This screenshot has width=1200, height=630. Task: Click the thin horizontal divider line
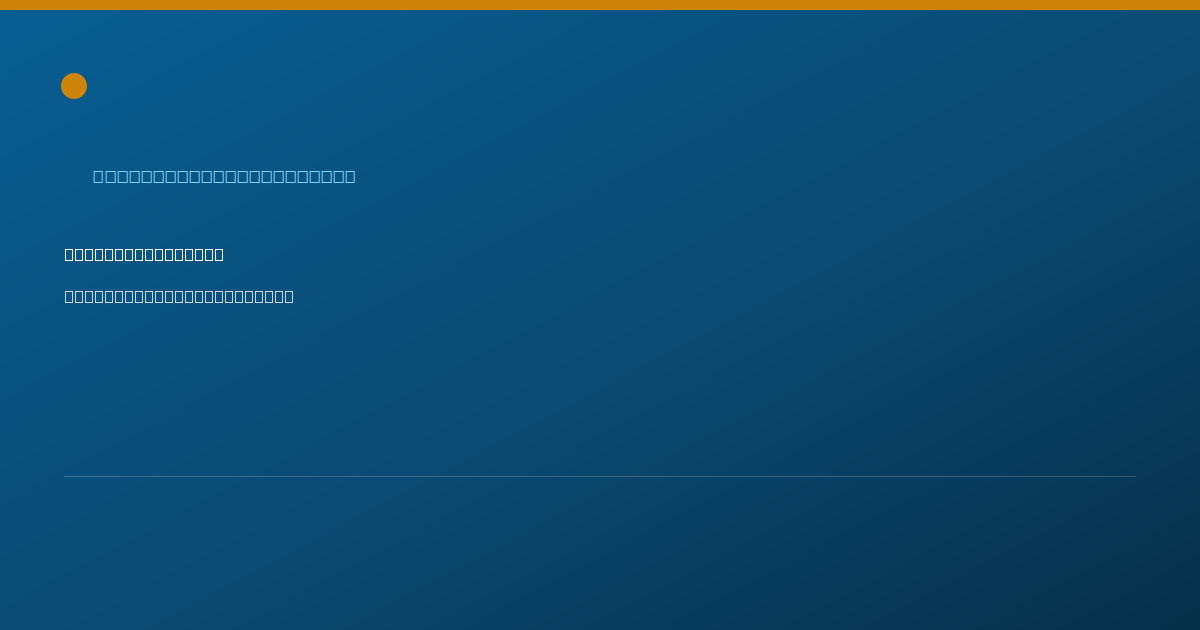tap(600, 476)
